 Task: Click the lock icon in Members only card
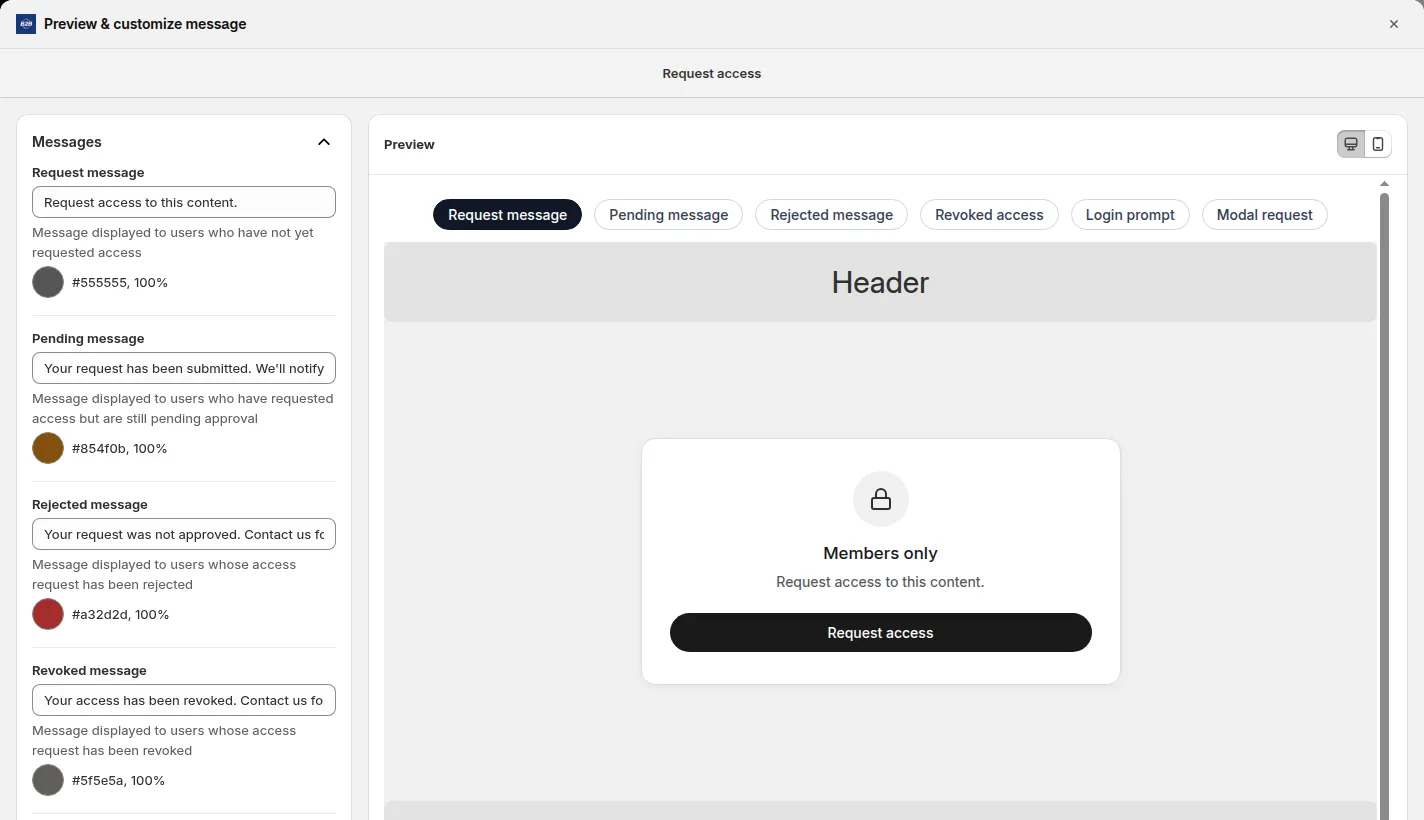tap(881, 499)
